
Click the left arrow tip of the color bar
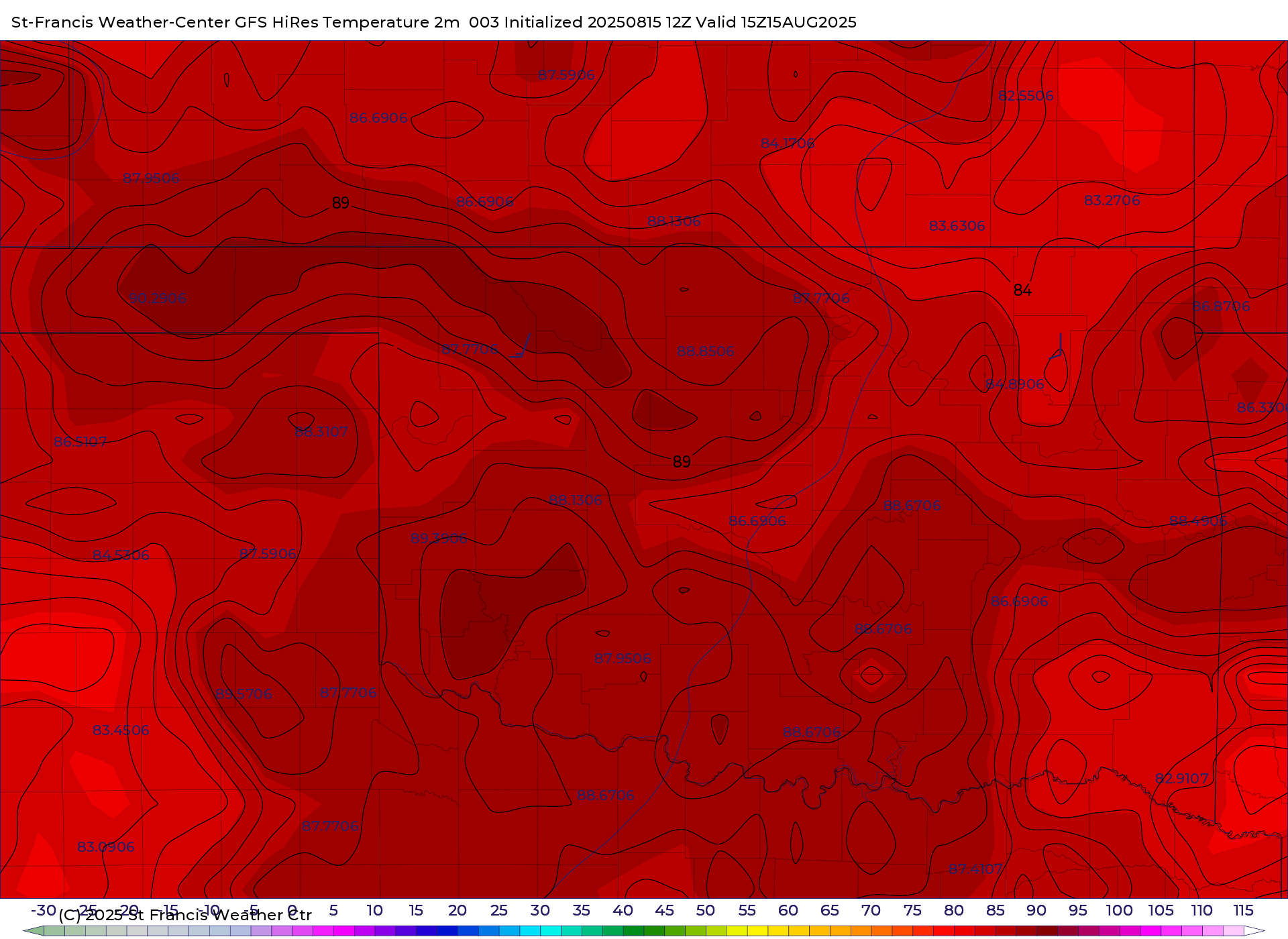(34, 931)
